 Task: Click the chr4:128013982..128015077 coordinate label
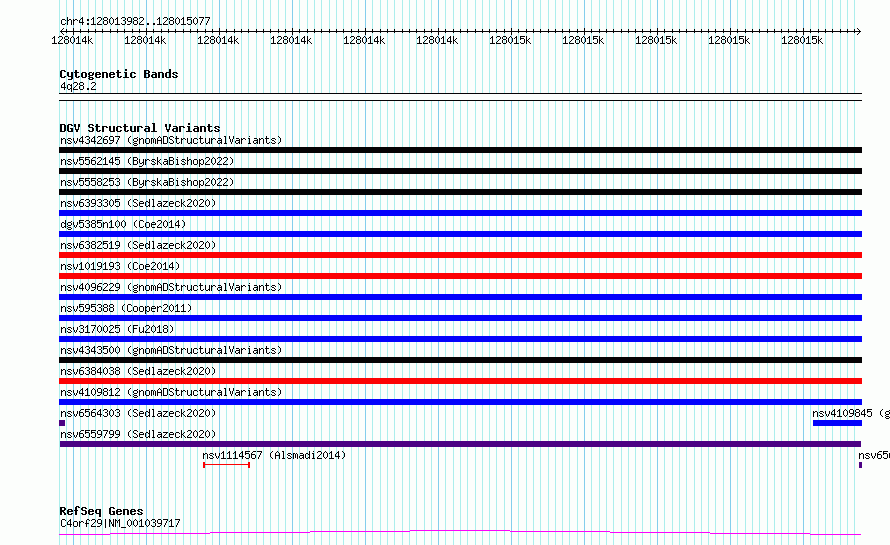(135, 21)
